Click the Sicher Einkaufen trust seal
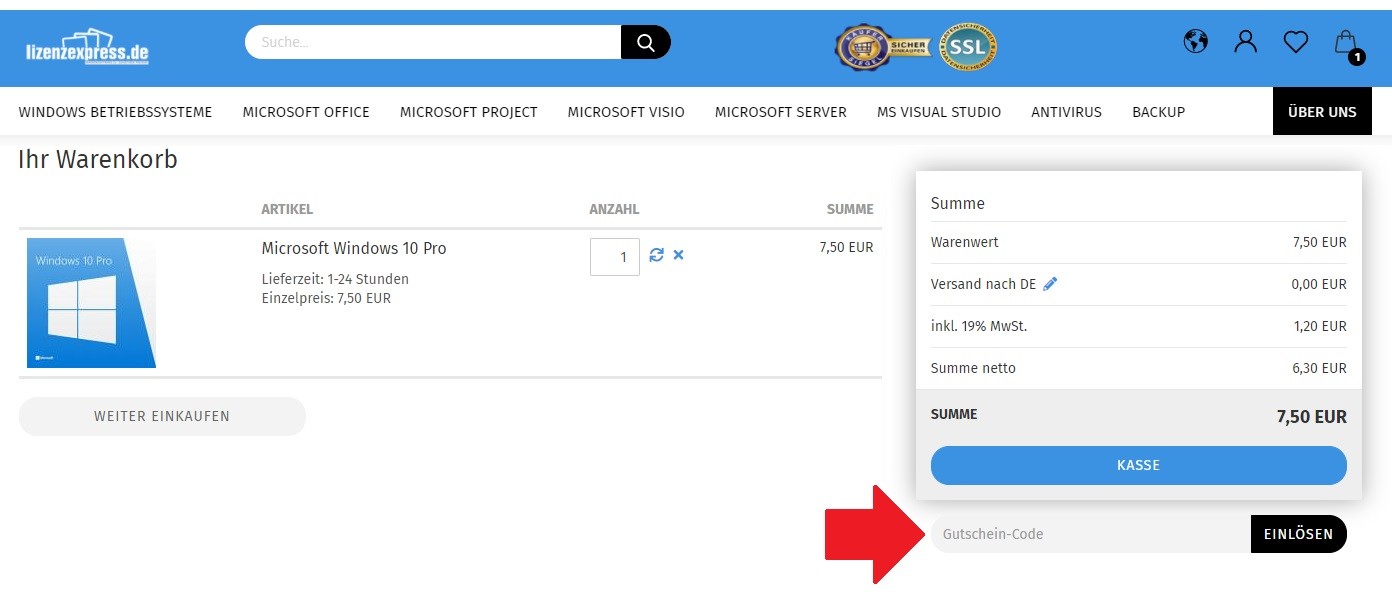Viewport: 1392px width, 598px height. tap(882, 47)
